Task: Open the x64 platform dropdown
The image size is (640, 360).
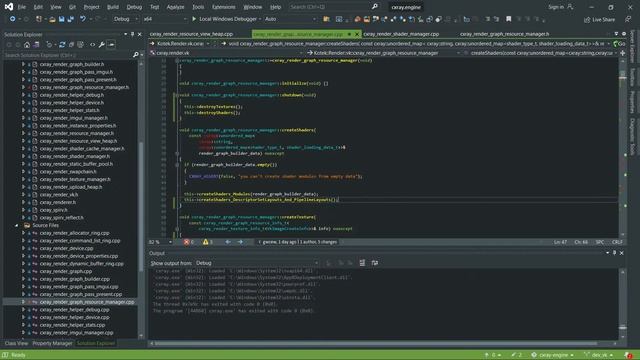Action: click(164, 19)
